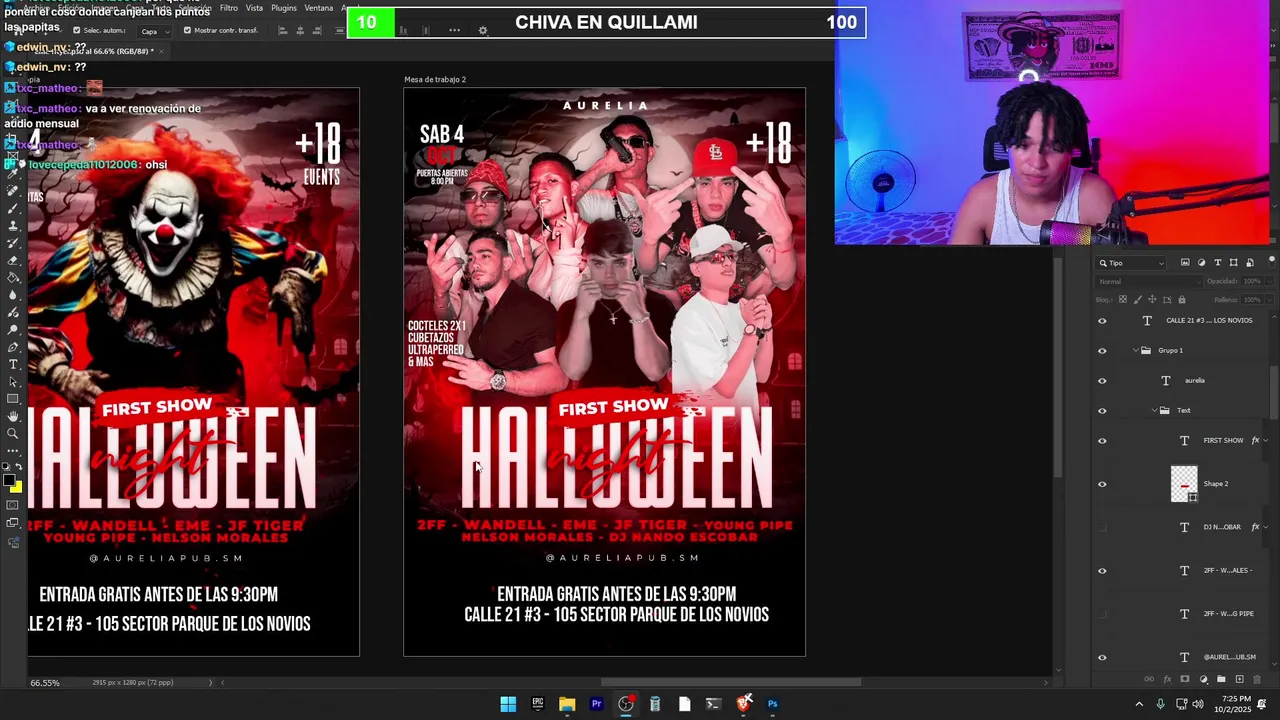The height and width of the screenshot is (720, 1280).
Task: Create a new layer
Action: (1239, 679)
